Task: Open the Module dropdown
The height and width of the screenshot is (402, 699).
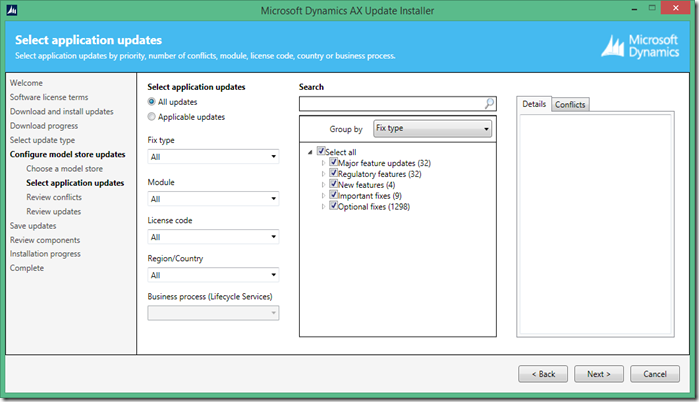Action: 213,198
